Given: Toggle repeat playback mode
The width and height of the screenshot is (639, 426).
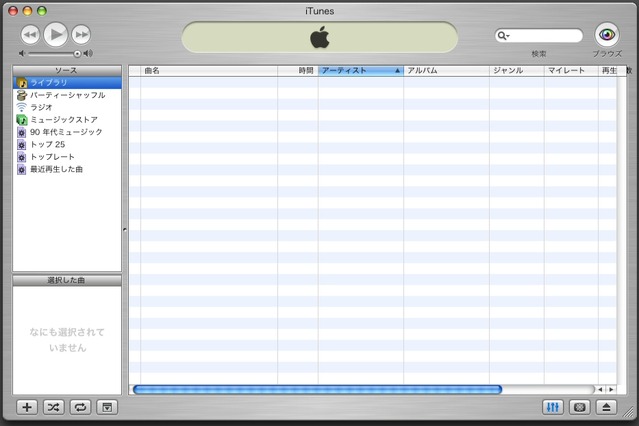Looking at the screenshot, I should click(80, 407).
